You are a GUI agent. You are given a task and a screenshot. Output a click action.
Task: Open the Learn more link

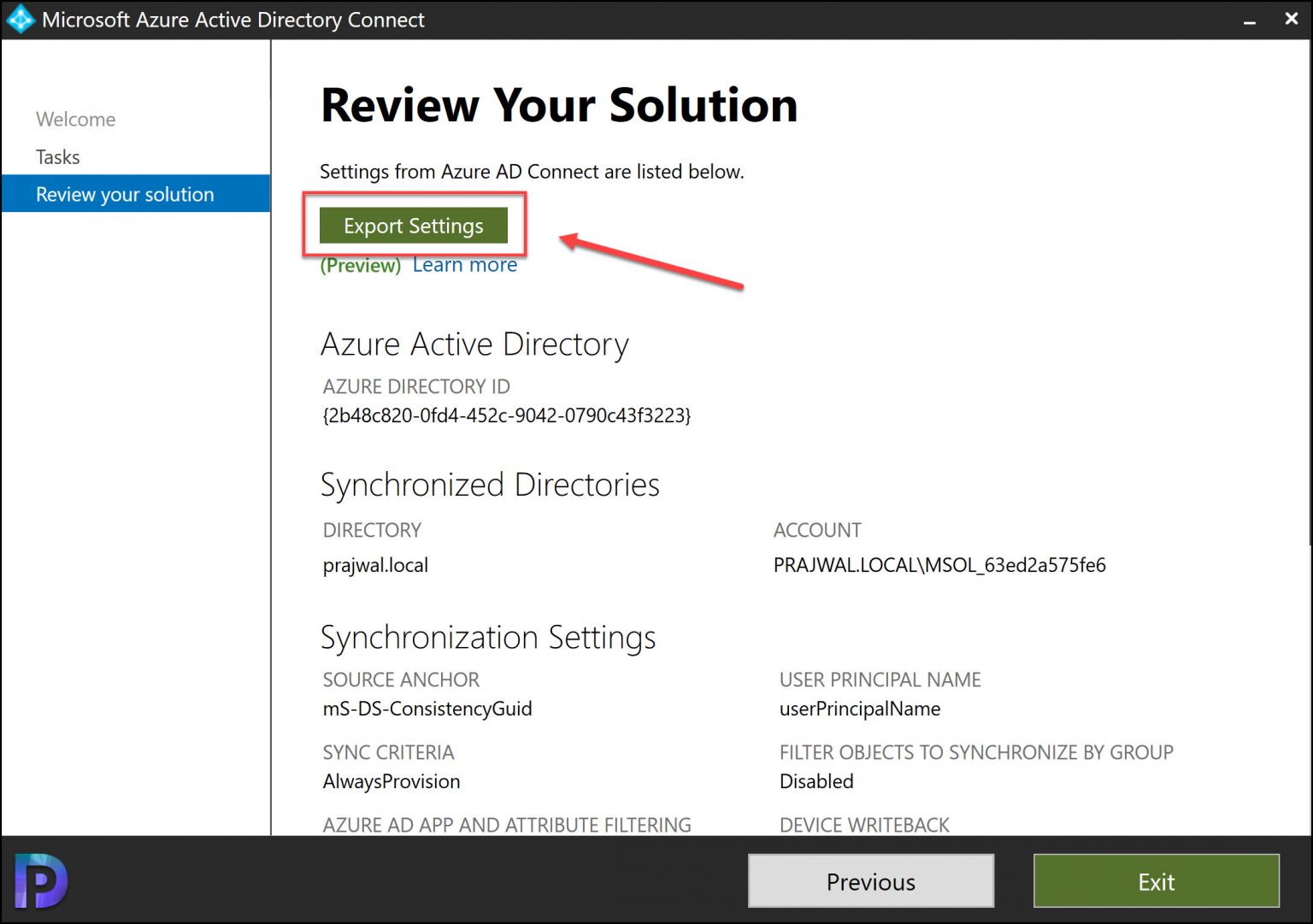(465, 265)
